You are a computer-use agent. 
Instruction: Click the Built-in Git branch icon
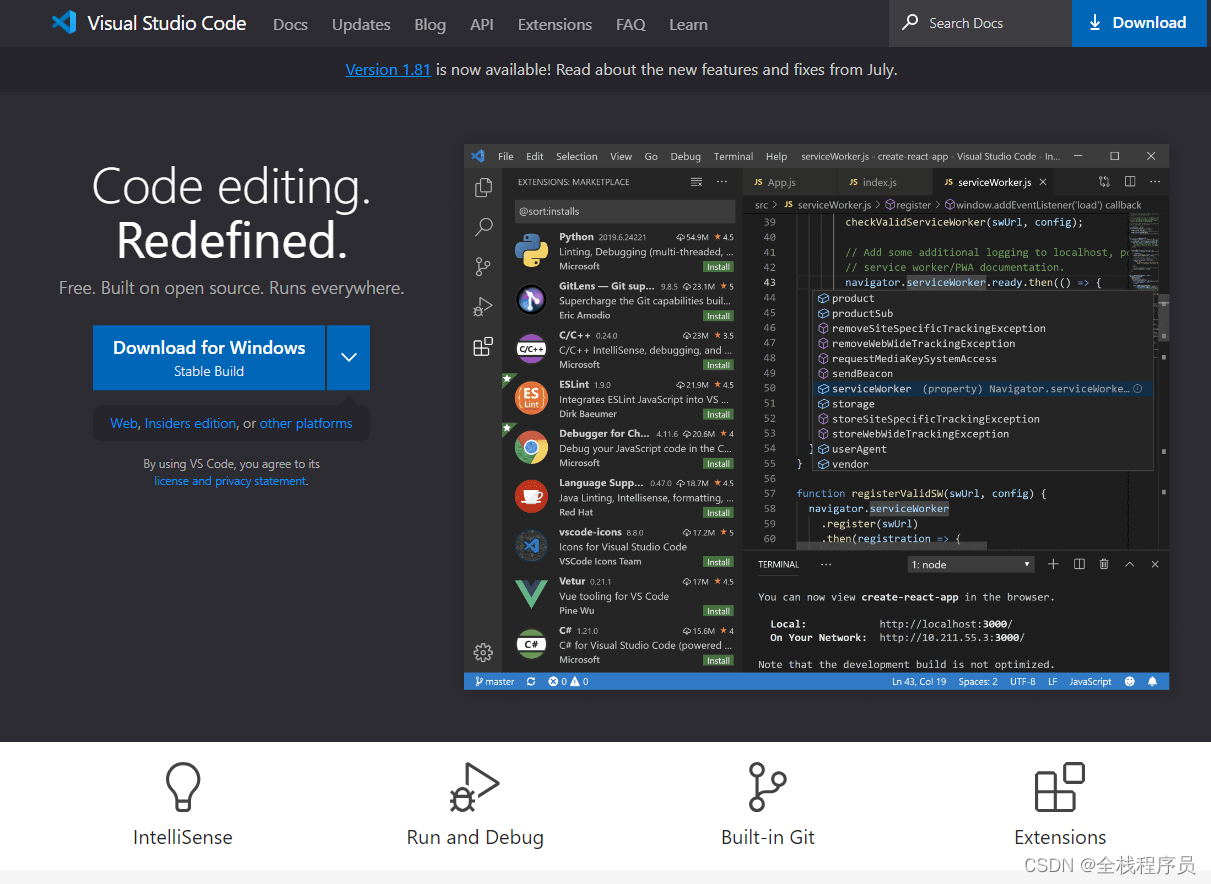[x=767, y=787]
